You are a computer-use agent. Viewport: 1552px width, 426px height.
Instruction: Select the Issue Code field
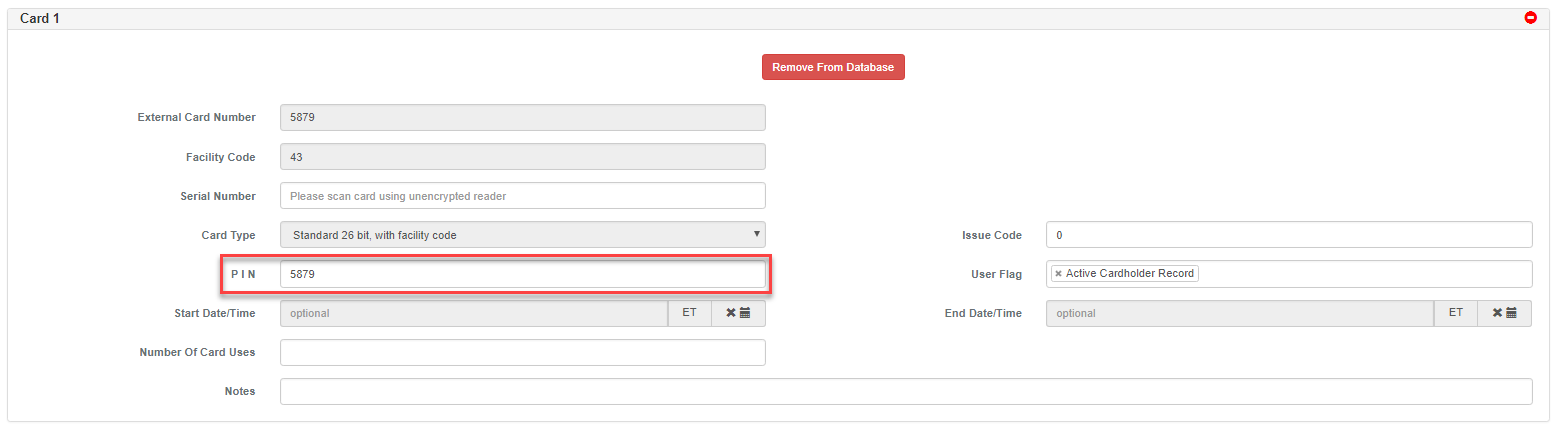click(x=1288, y=235)
